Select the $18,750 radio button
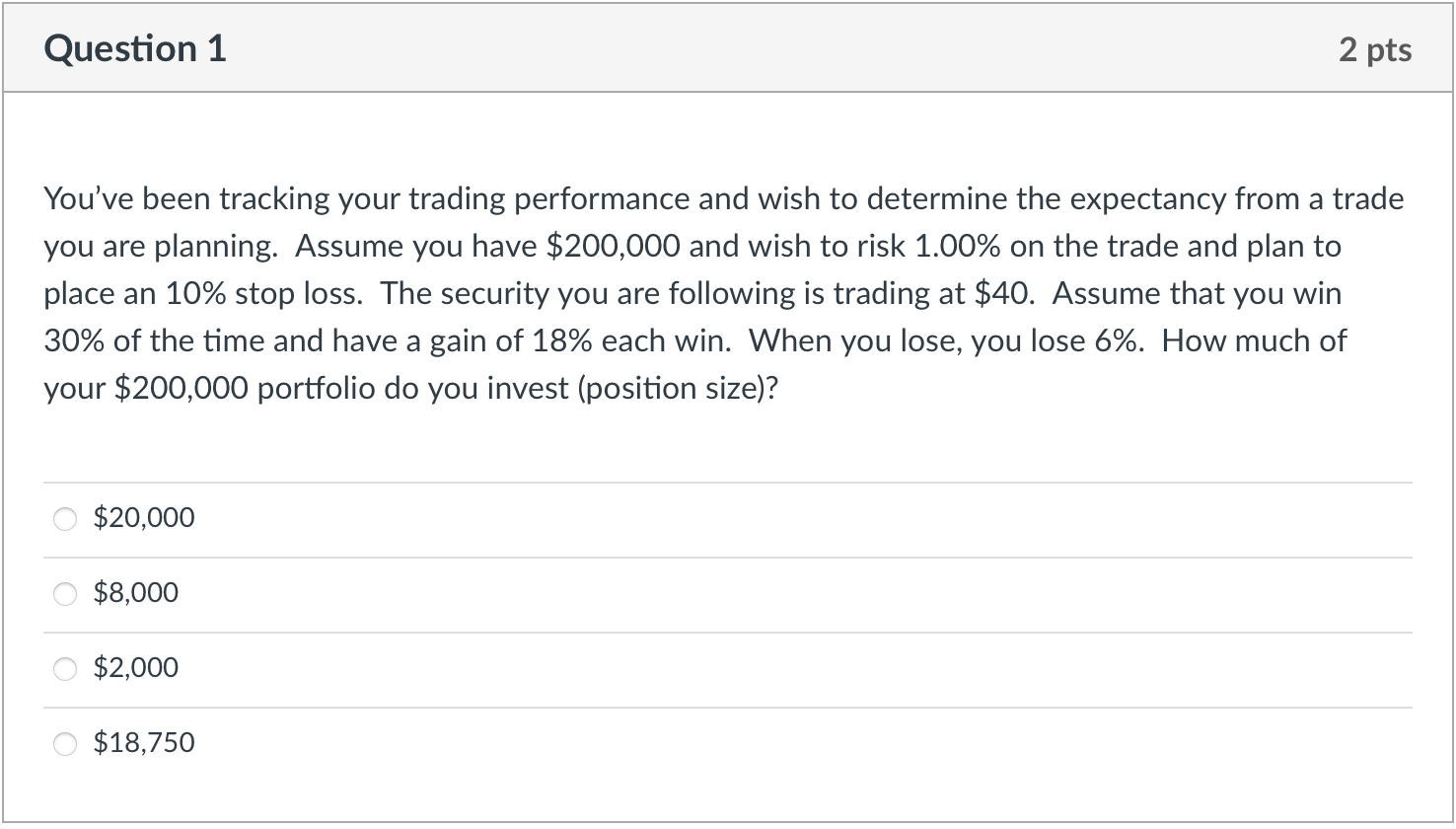 pos(65,743)
